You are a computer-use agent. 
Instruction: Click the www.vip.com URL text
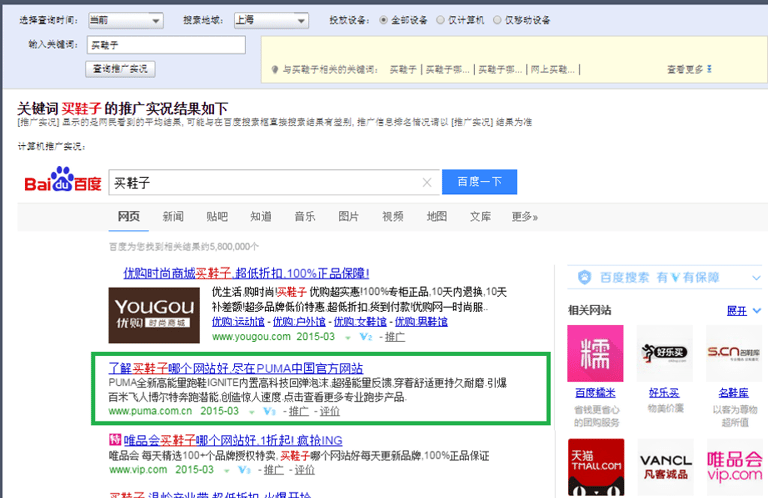click(x=138, y=470)
